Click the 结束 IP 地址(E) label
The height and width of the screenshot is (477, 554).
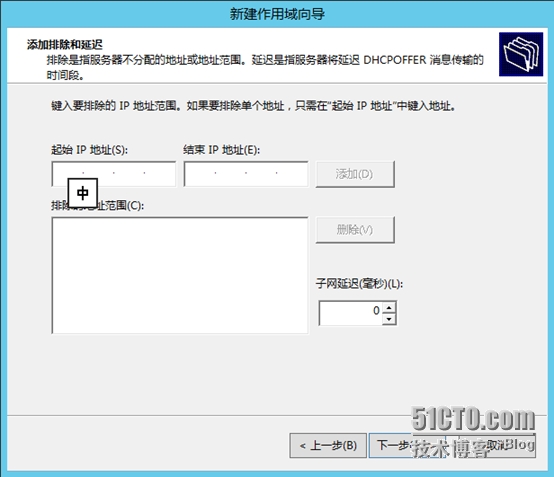pyautogui.click(x=222, y=150)
